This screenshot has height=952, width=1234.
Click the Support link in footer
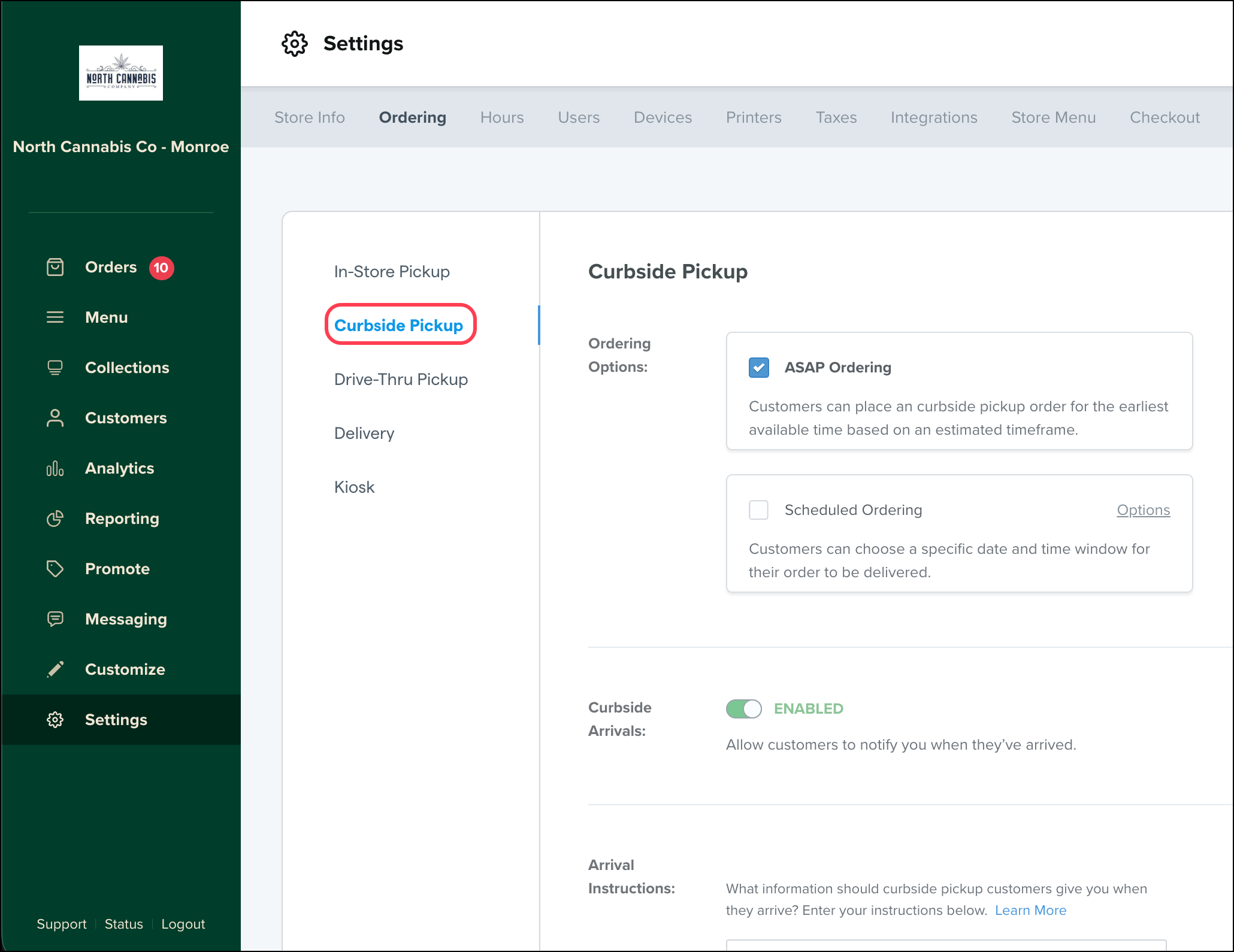click(62, 924)
